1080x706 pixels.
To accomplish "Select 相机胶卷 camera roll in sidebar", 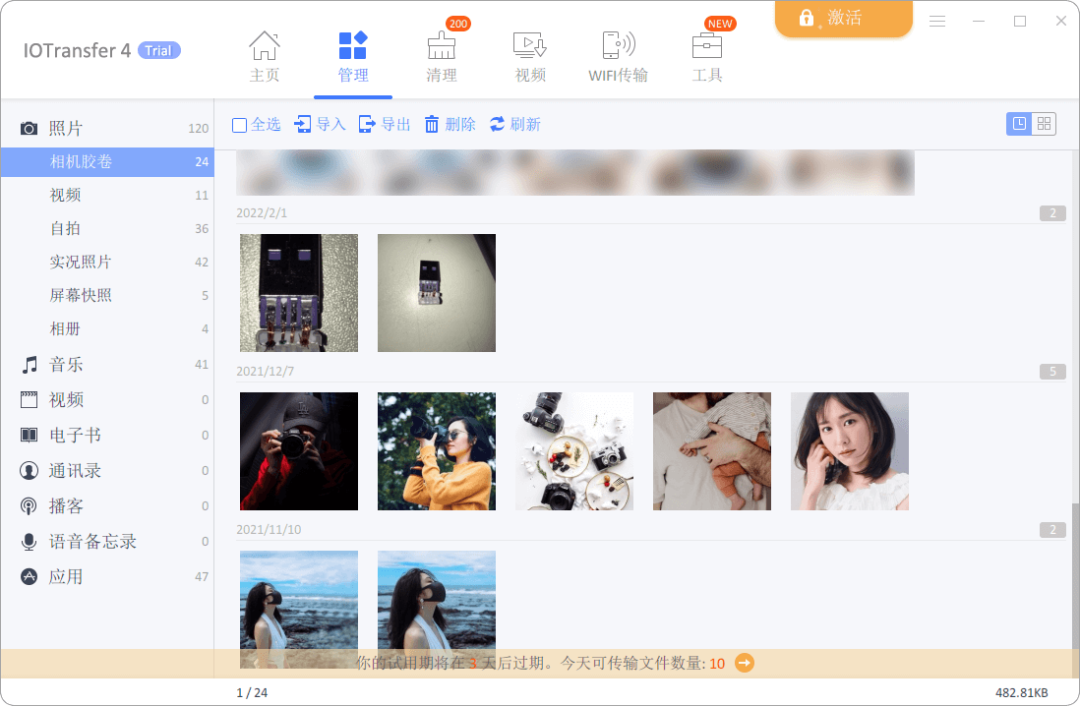I will [x=83, y=161].
